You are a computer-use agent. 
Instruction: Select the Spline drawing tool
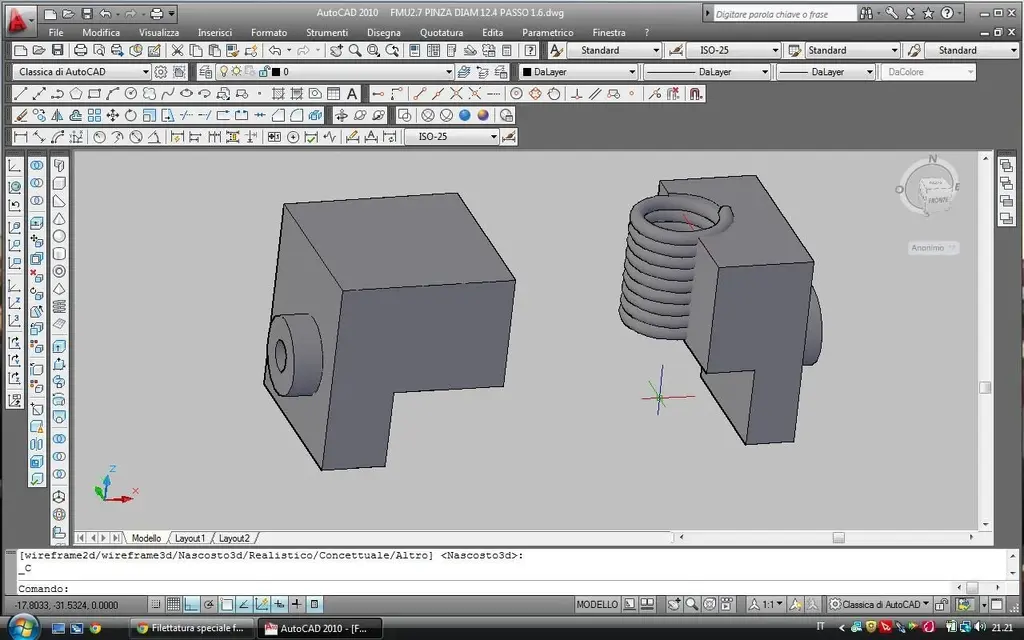pos(168,93)
